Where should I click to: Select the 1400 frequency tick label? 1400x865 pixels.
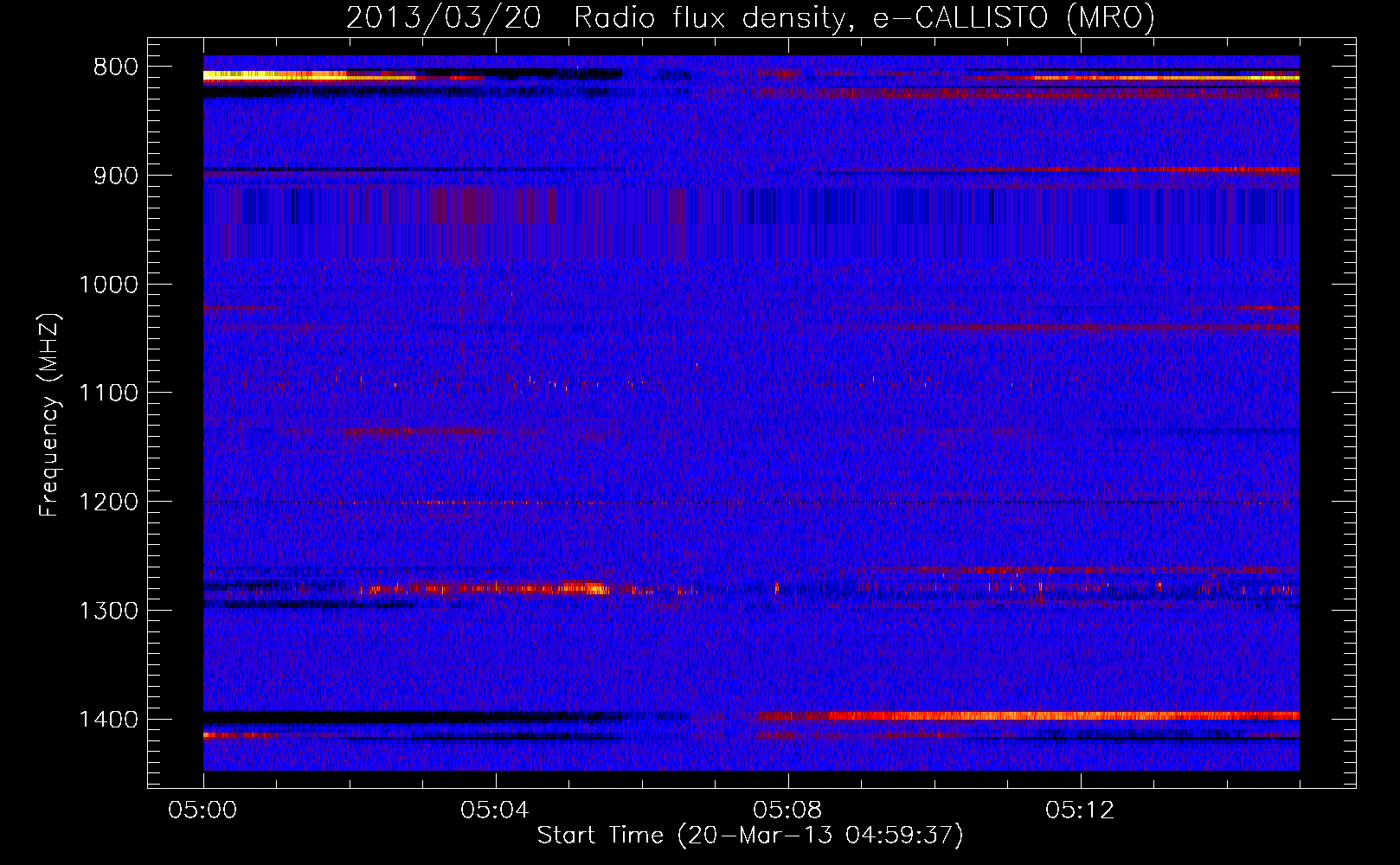coord(108,720)
